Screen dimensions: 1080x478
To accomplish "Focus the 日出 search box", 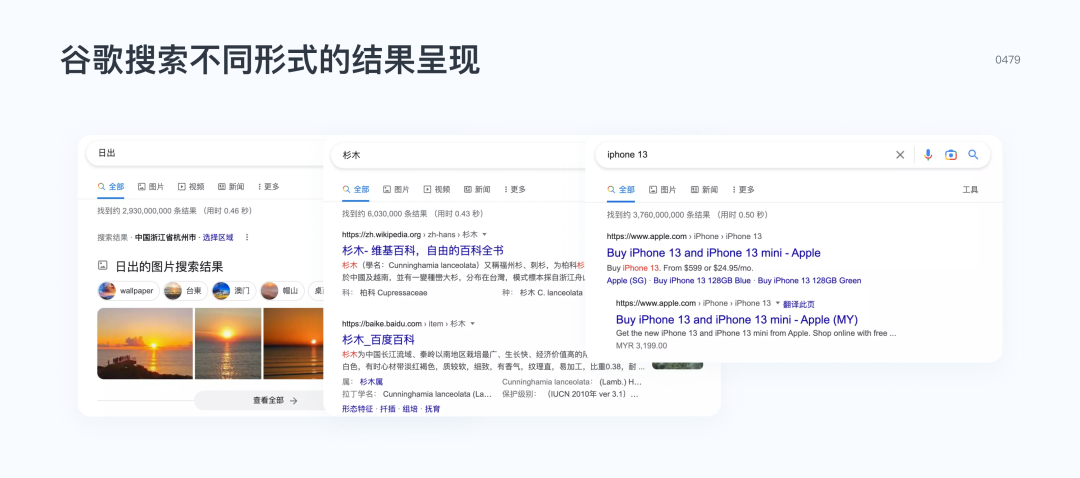I will [x=207, y=153].
